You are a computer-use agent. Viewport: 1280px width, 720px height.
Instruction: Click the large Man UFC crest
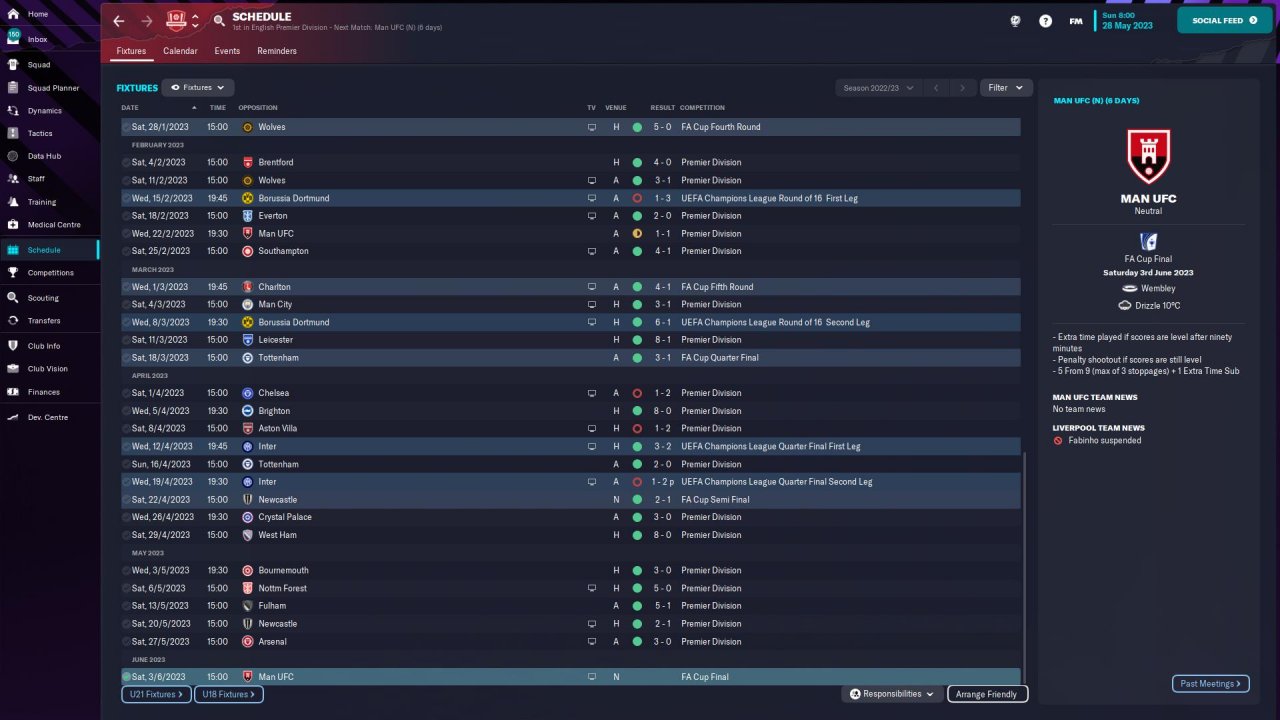pyautogui.click(x=1148, y=156)
